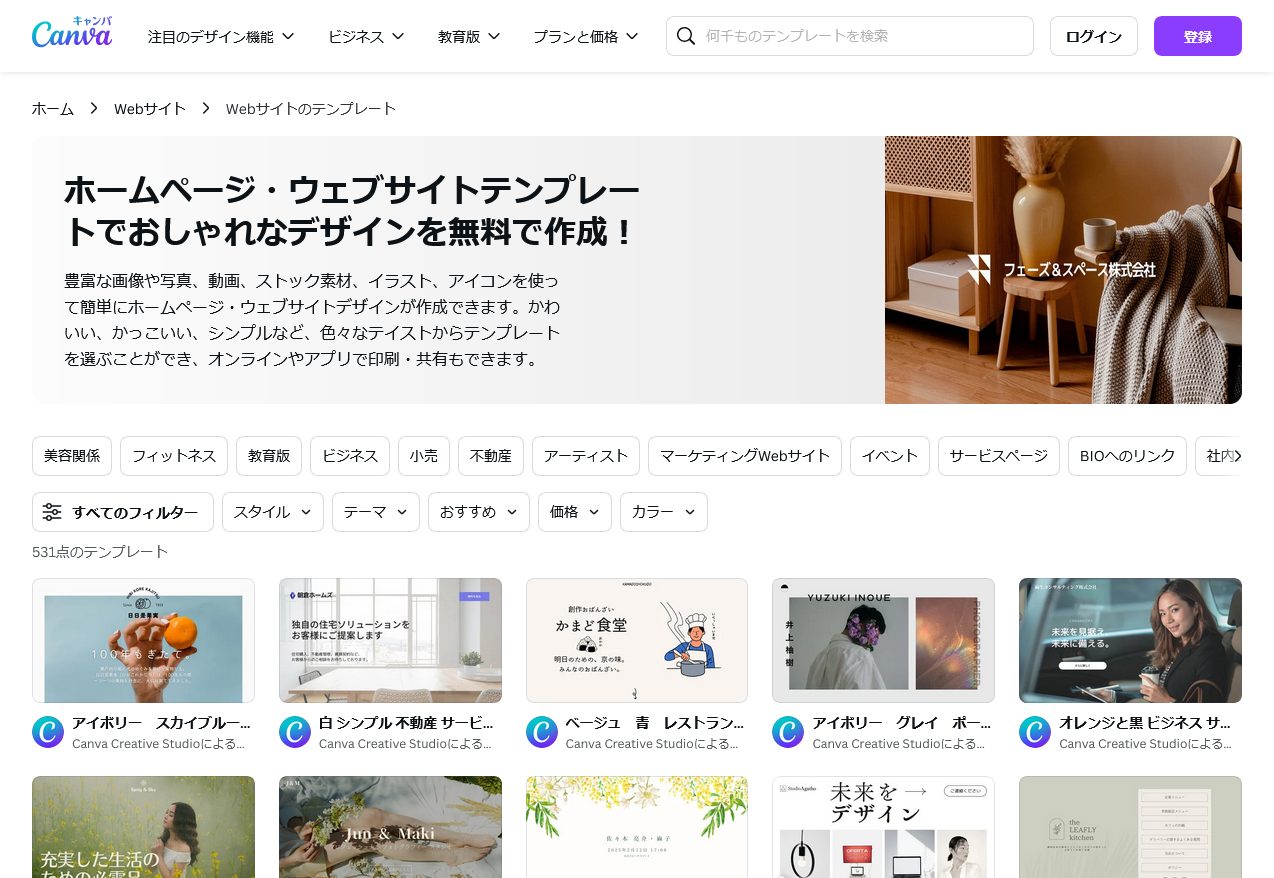
Task: Open the テーマ filter dropdown
Action: pos(376,512)
